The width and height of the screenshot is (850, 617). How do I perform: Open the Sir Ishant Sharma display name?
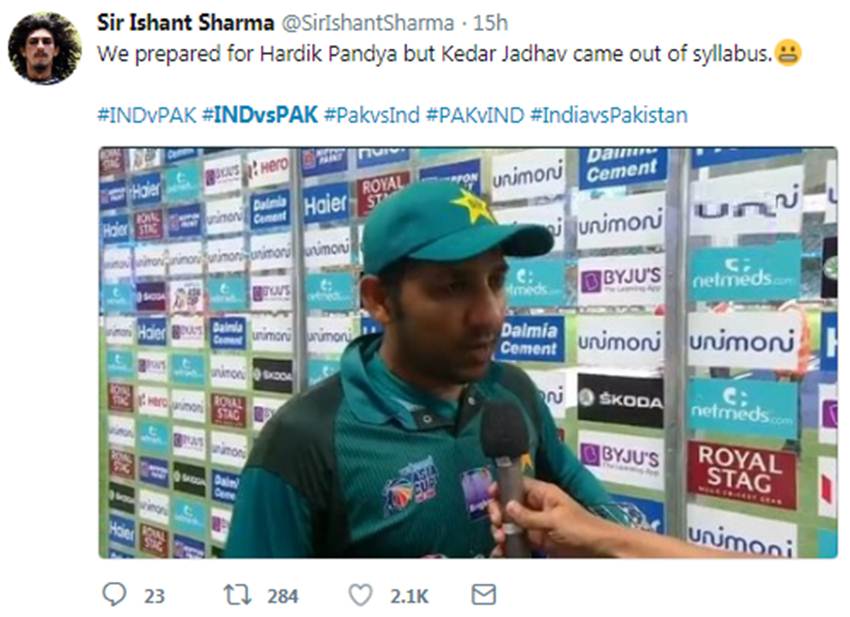pyautogui.click(x=185, y=23)
